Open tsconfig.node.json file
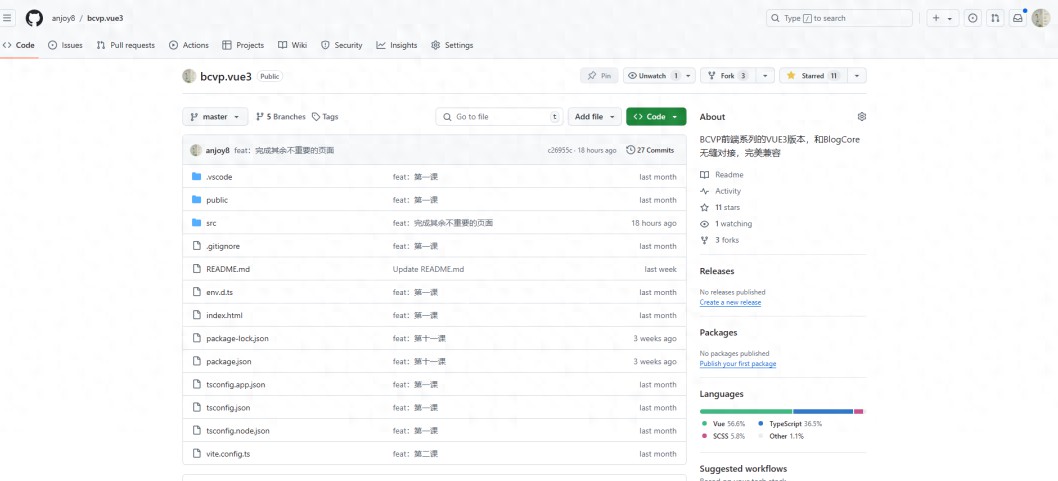 point(238,431)
